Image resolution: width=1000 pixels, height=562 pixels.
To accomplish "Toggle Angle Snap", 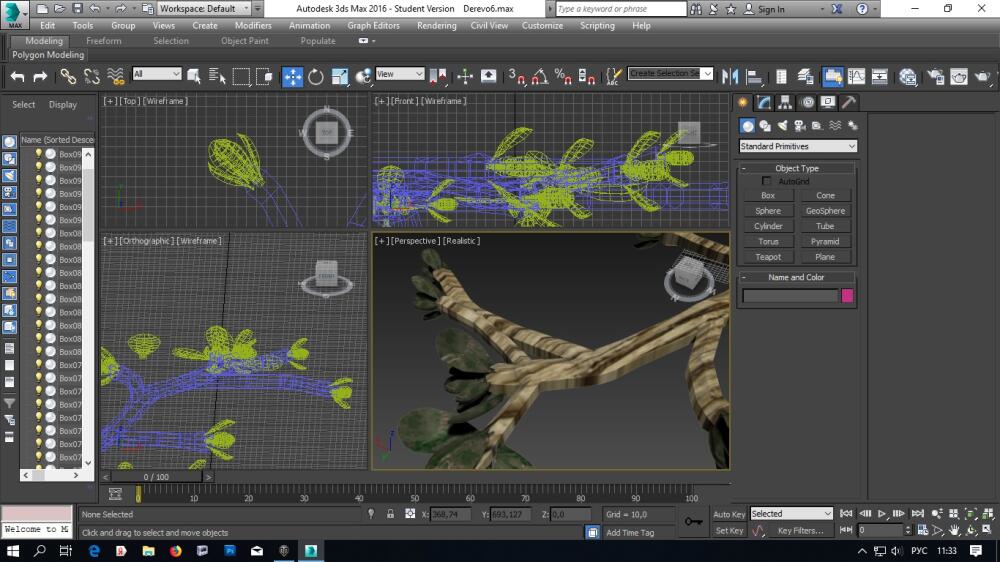I will tap(540, 77).
